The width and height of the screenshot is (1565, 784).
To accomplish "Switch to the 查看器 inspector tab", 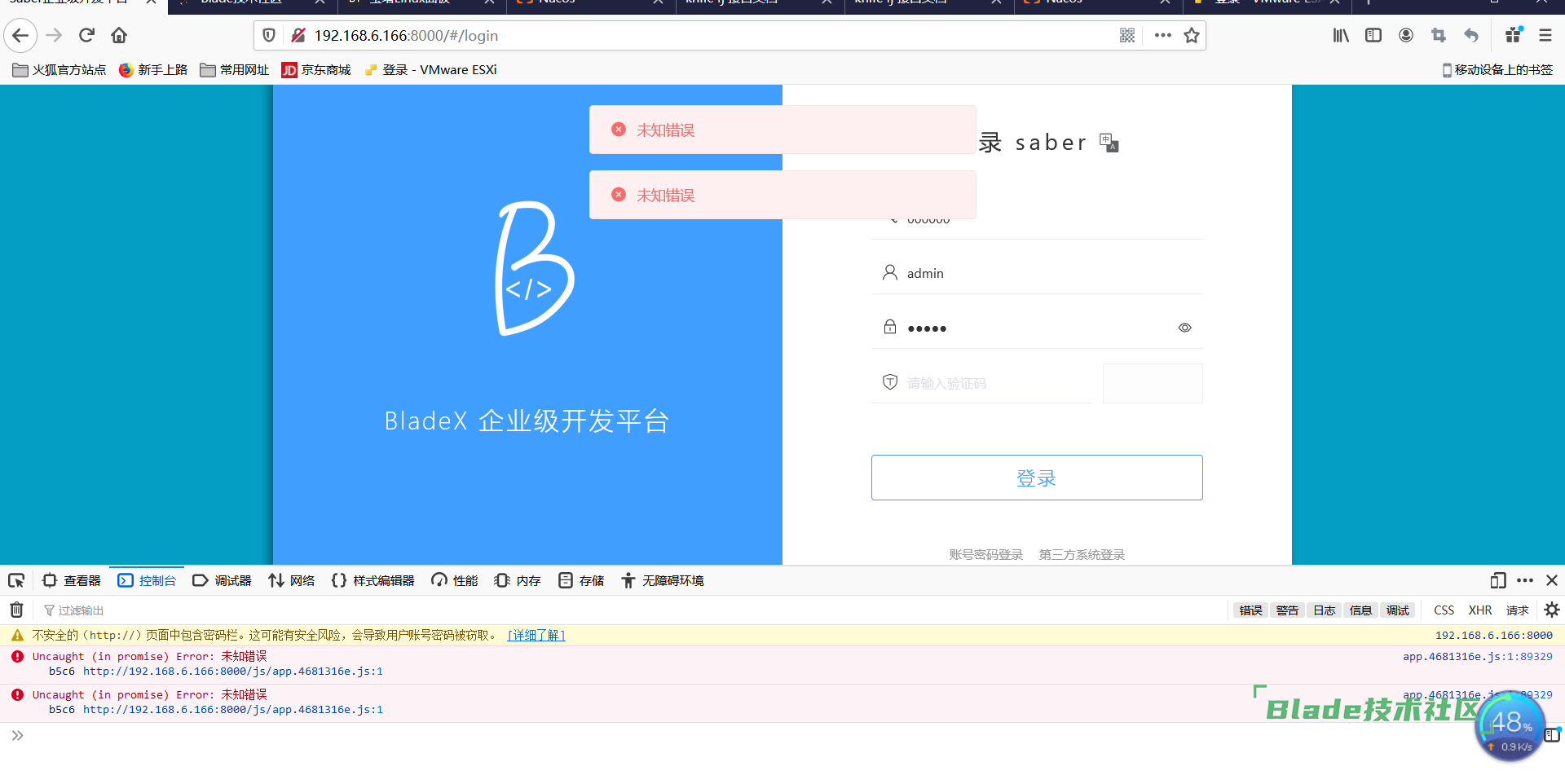I will tap(72, 580).
